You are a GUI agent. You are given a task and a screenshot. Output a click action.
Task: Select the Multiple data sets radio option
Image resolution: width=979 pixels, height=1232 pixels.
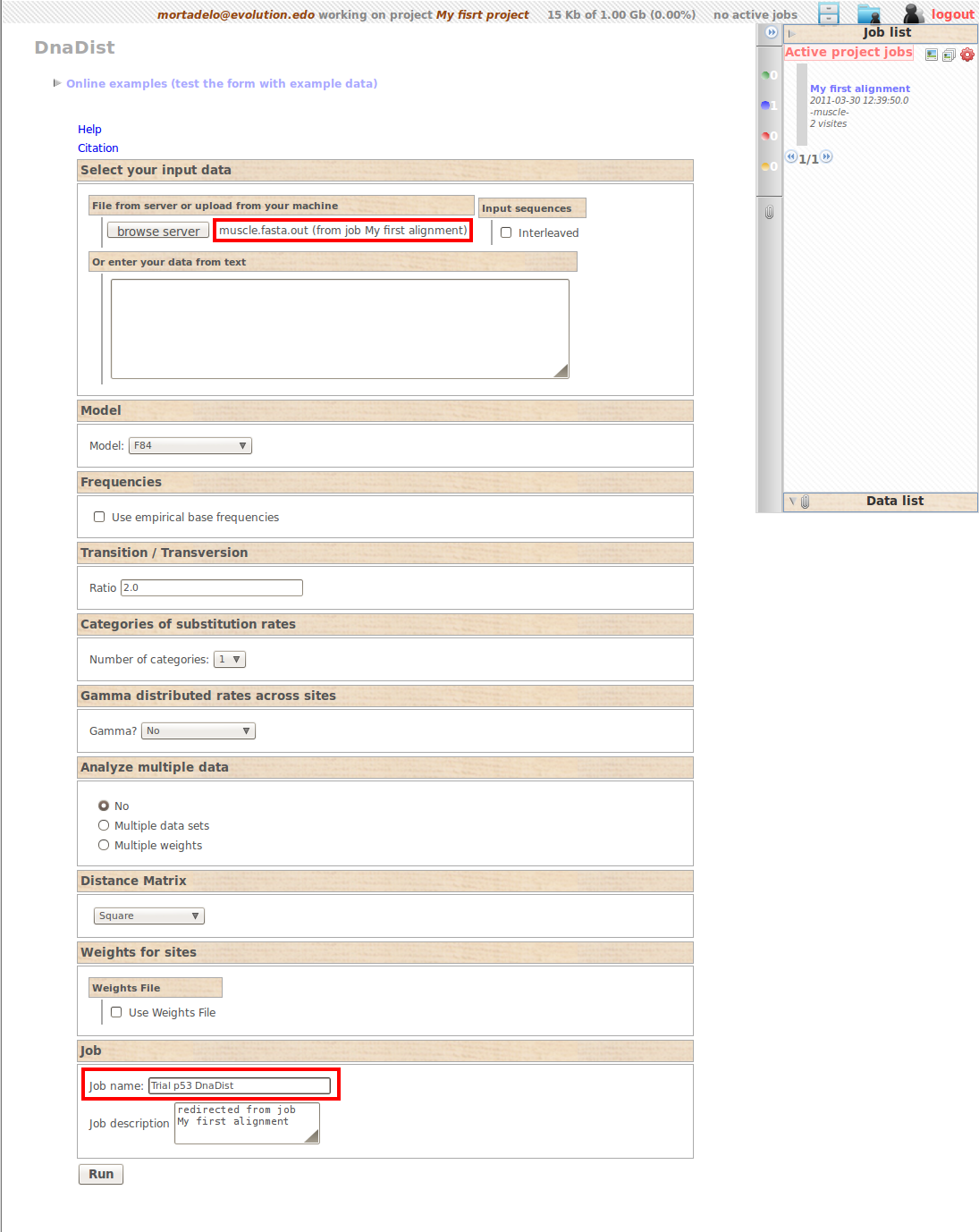104,825
